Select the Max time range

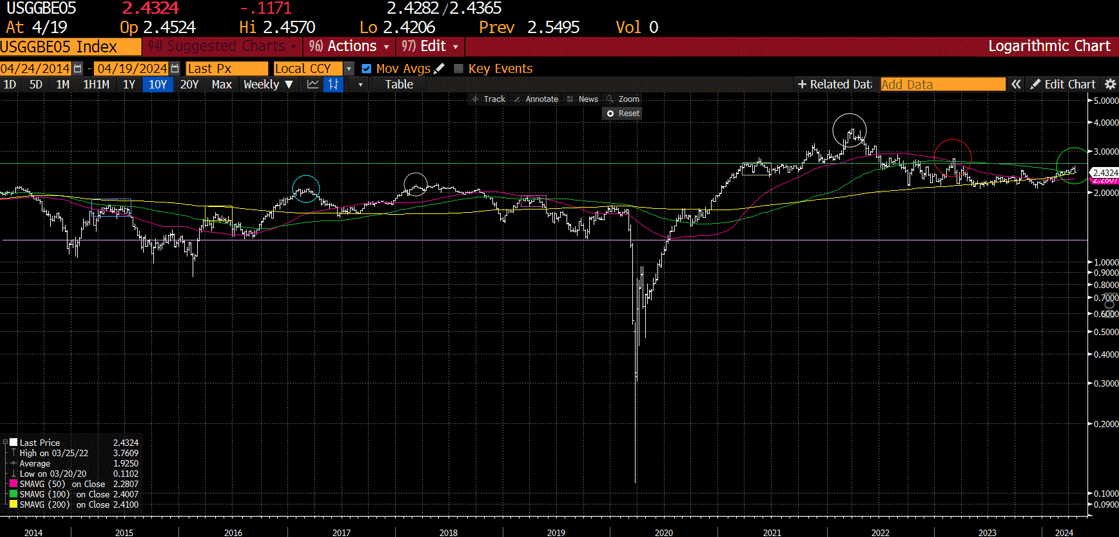tap(222, 84)
